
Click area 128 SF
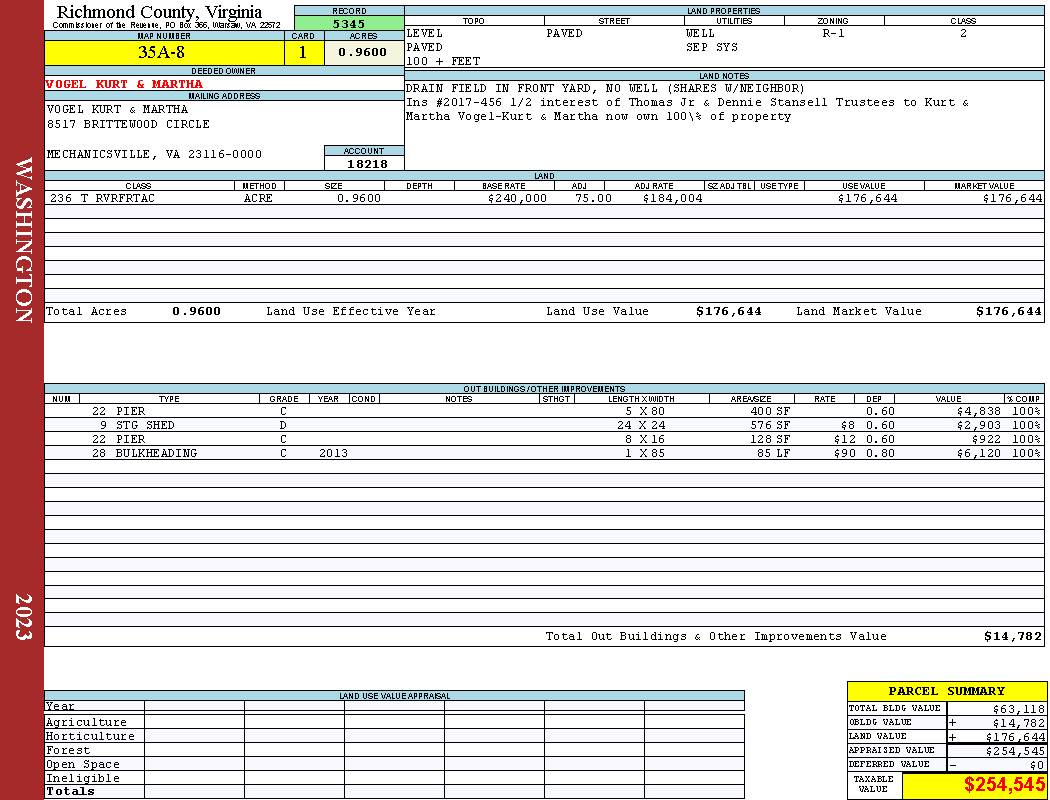pyautogui.click(x=770, y=439)
